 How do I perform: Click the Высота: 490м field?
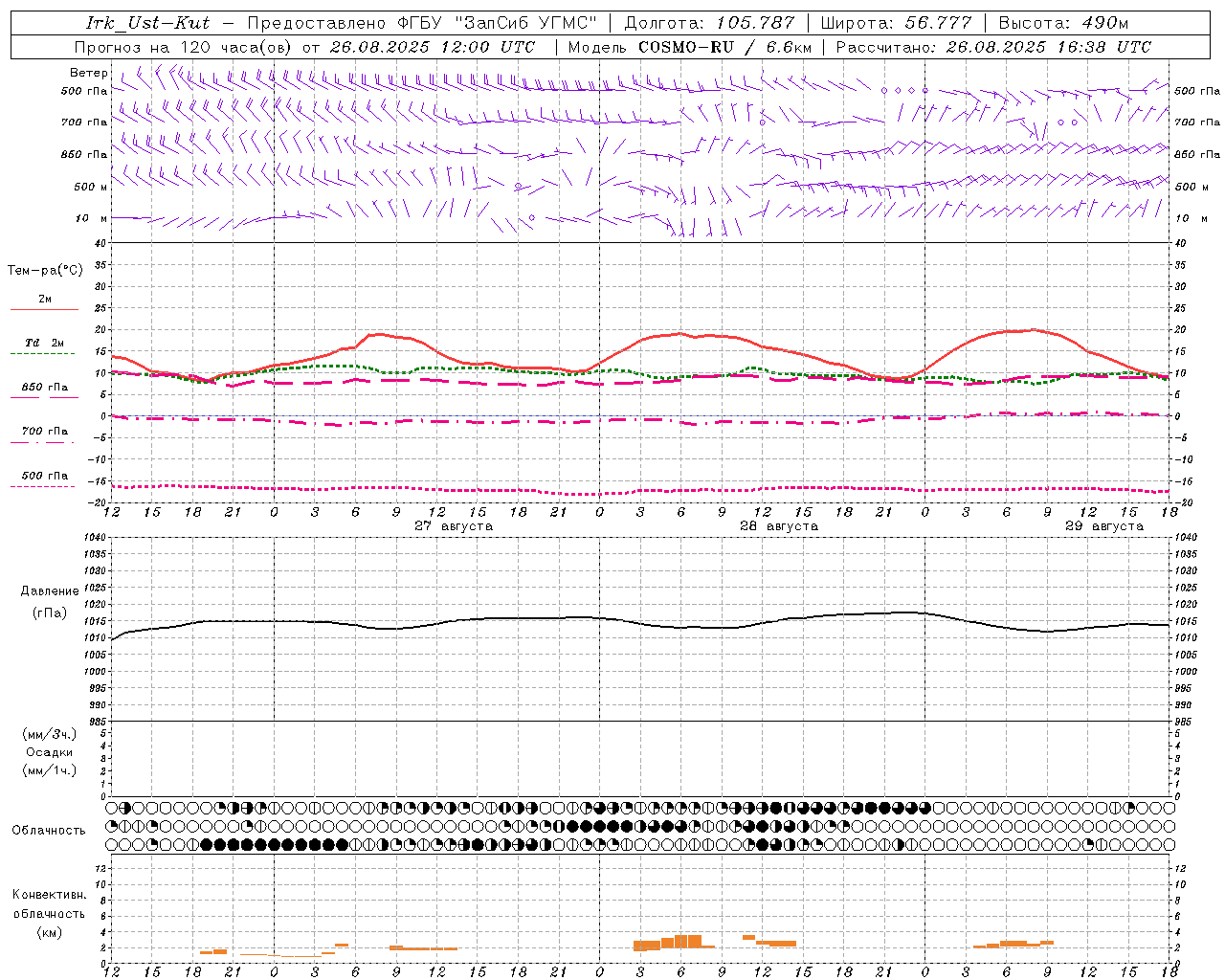click(x=1063, y=23)
